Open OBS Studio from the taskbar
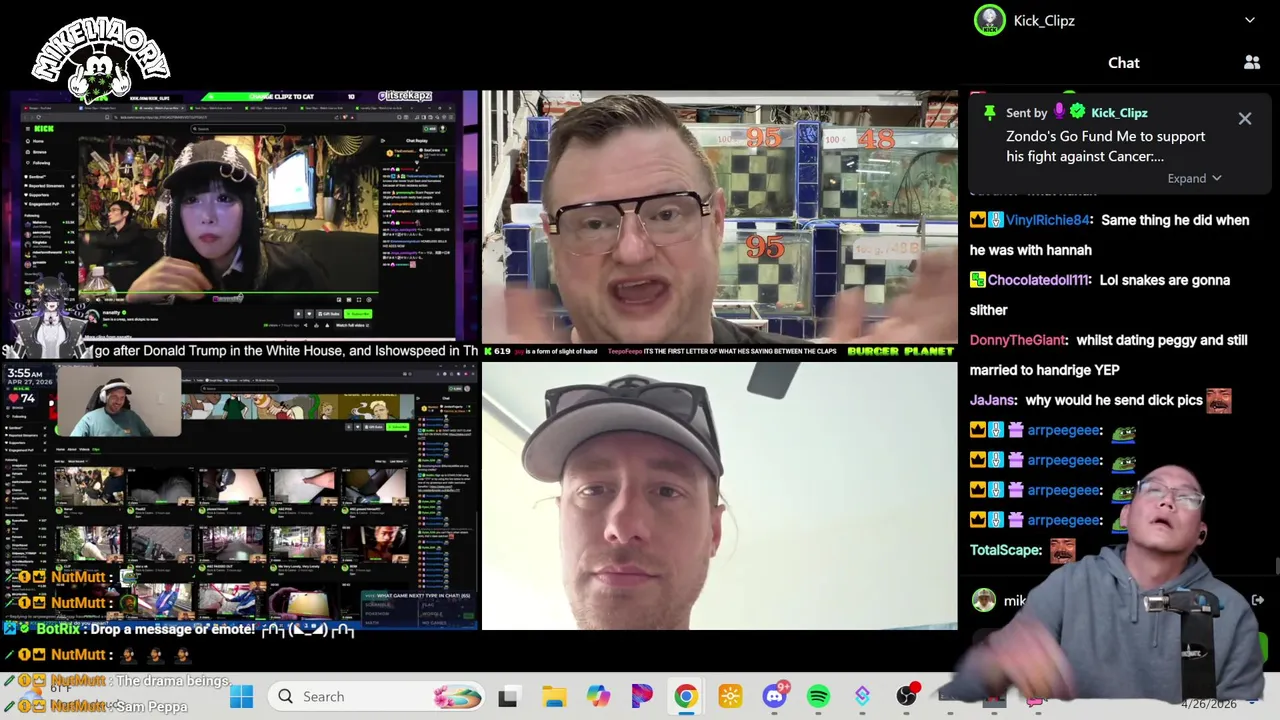Image resolution: width=1280 pixels, height=720 pixels. [x=907, y=696]
